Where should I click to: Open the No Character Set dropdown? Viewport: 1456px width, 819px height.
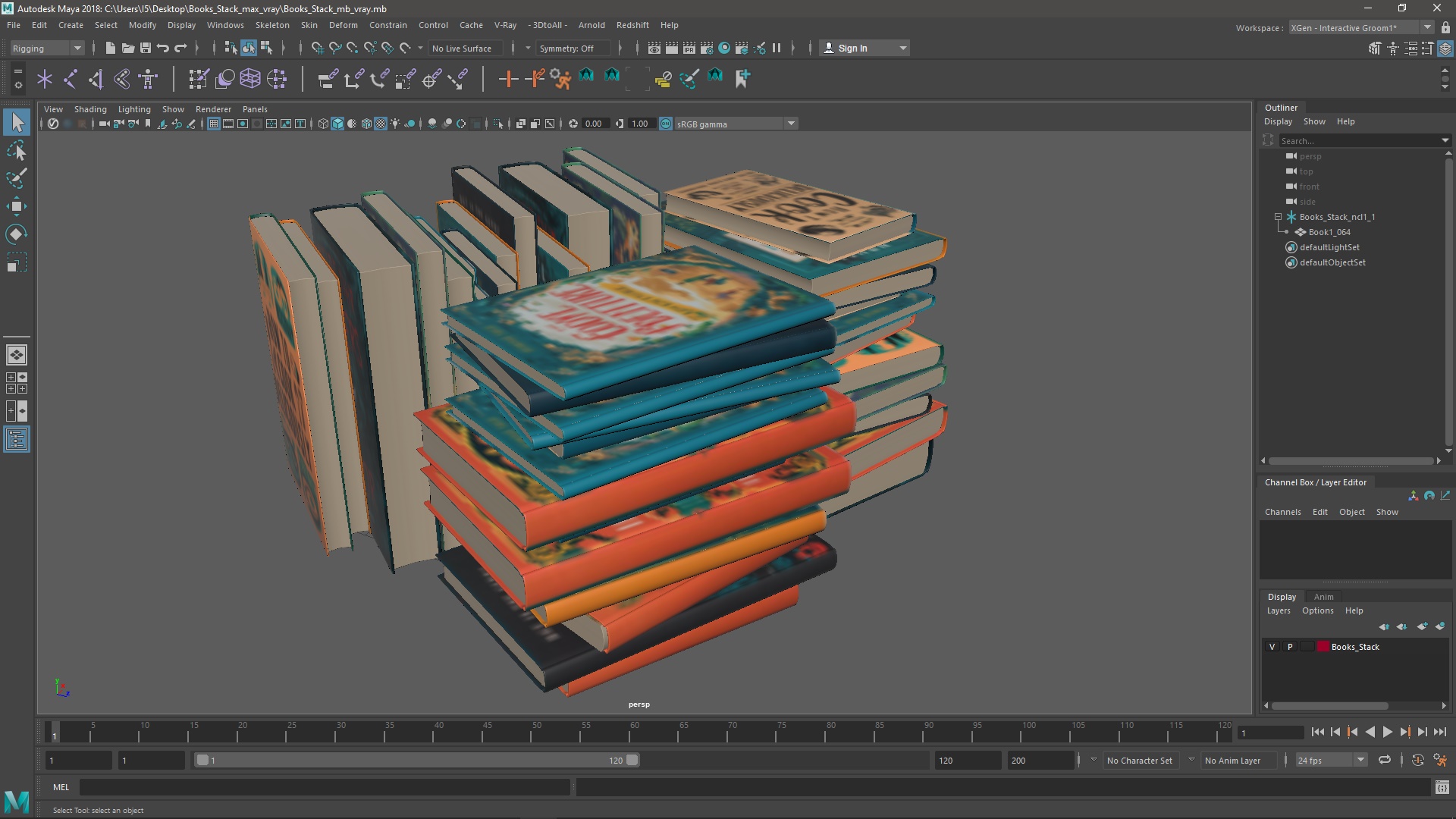coord(1141,760)
